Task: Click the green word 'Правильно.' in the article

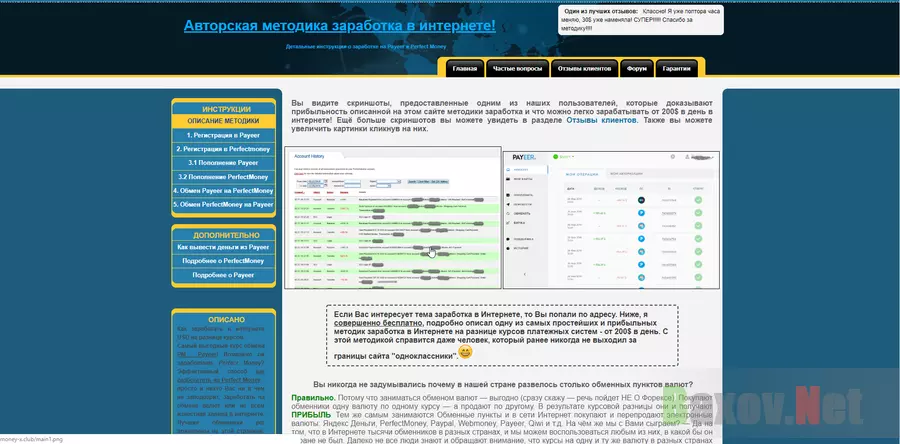Action: pyautogui.click(x=313, y=398)
